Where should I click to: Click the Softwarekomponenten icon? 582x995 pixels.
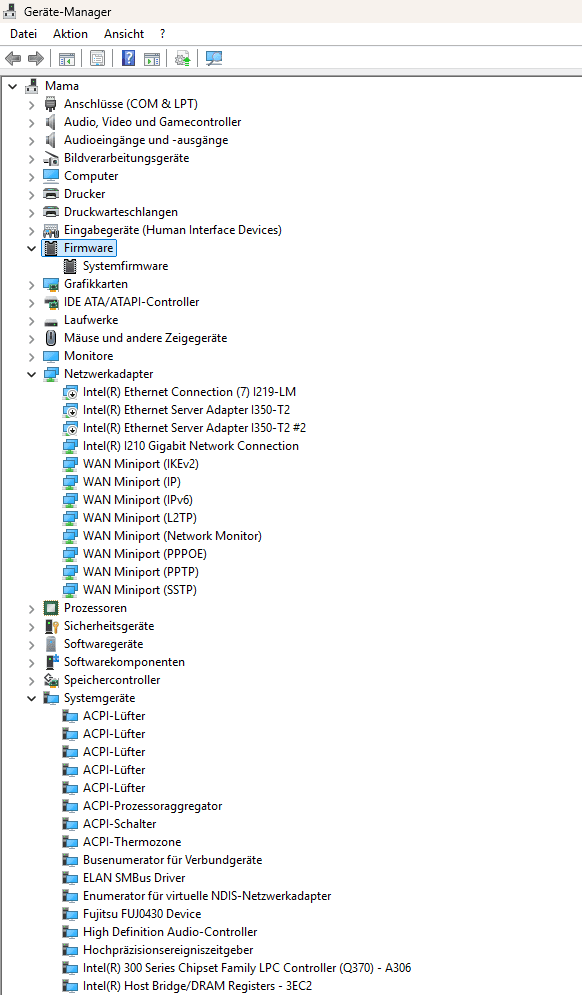51,662
